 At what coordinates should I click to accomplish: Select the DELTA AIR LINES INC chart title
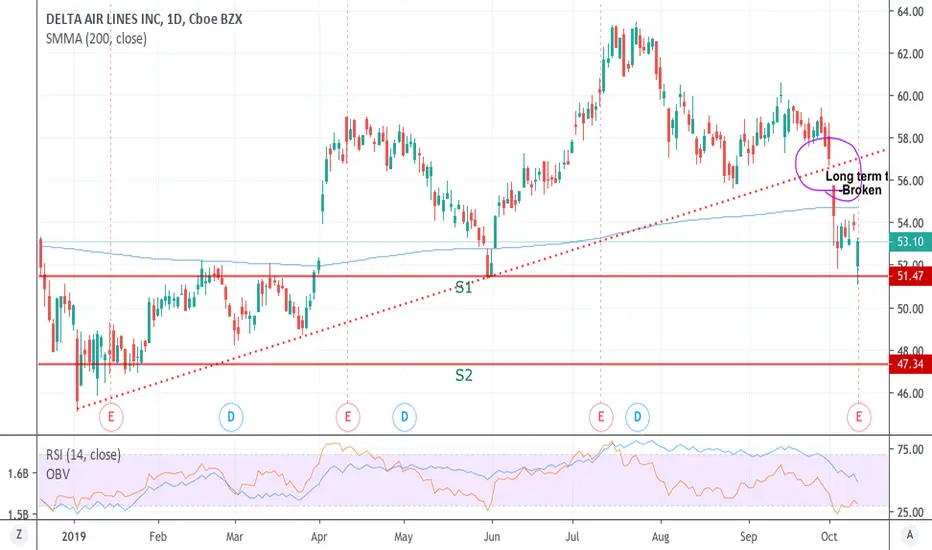[144, 19]
